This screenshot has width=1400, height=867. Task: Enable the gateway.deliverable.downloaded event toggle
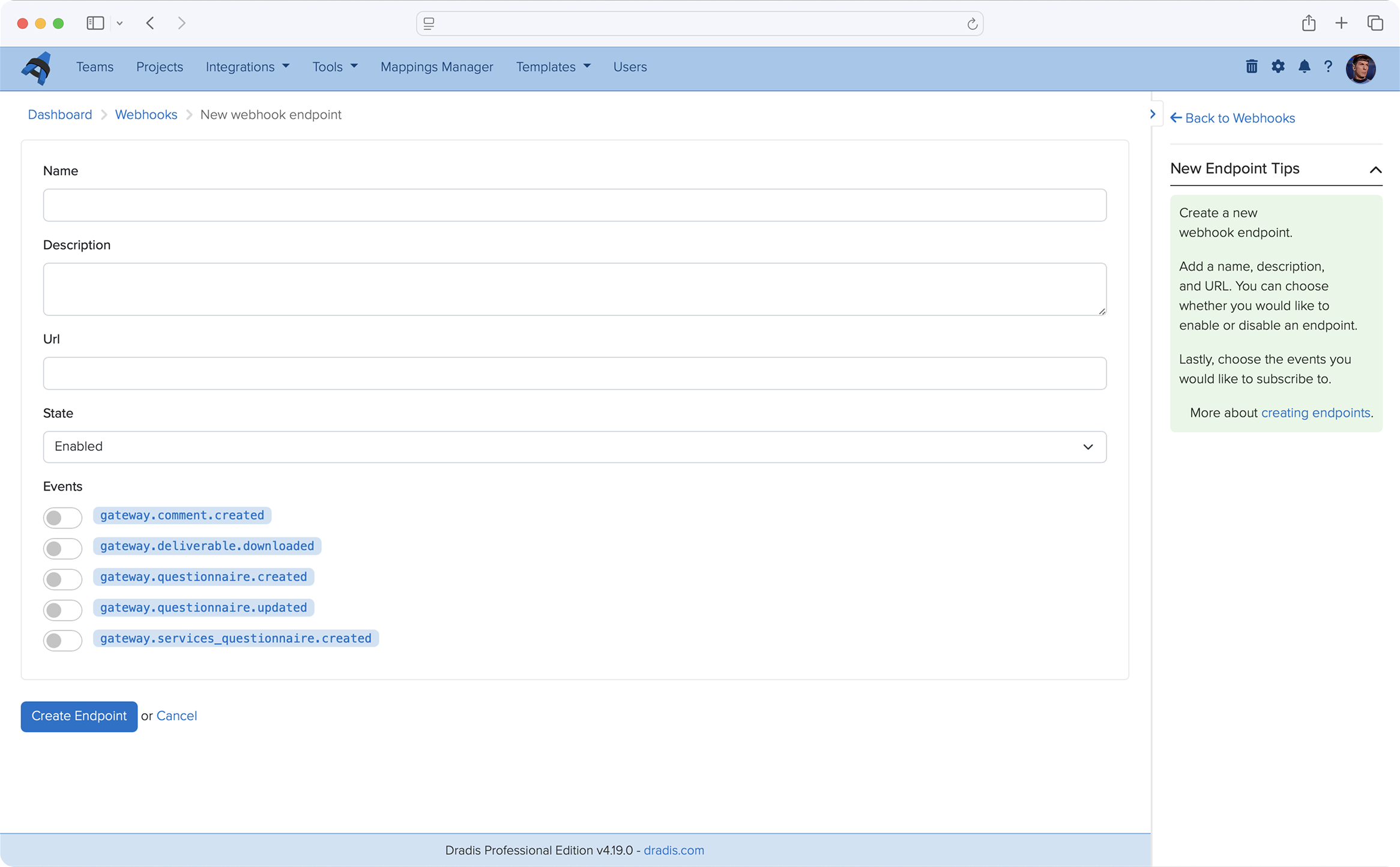62,548
